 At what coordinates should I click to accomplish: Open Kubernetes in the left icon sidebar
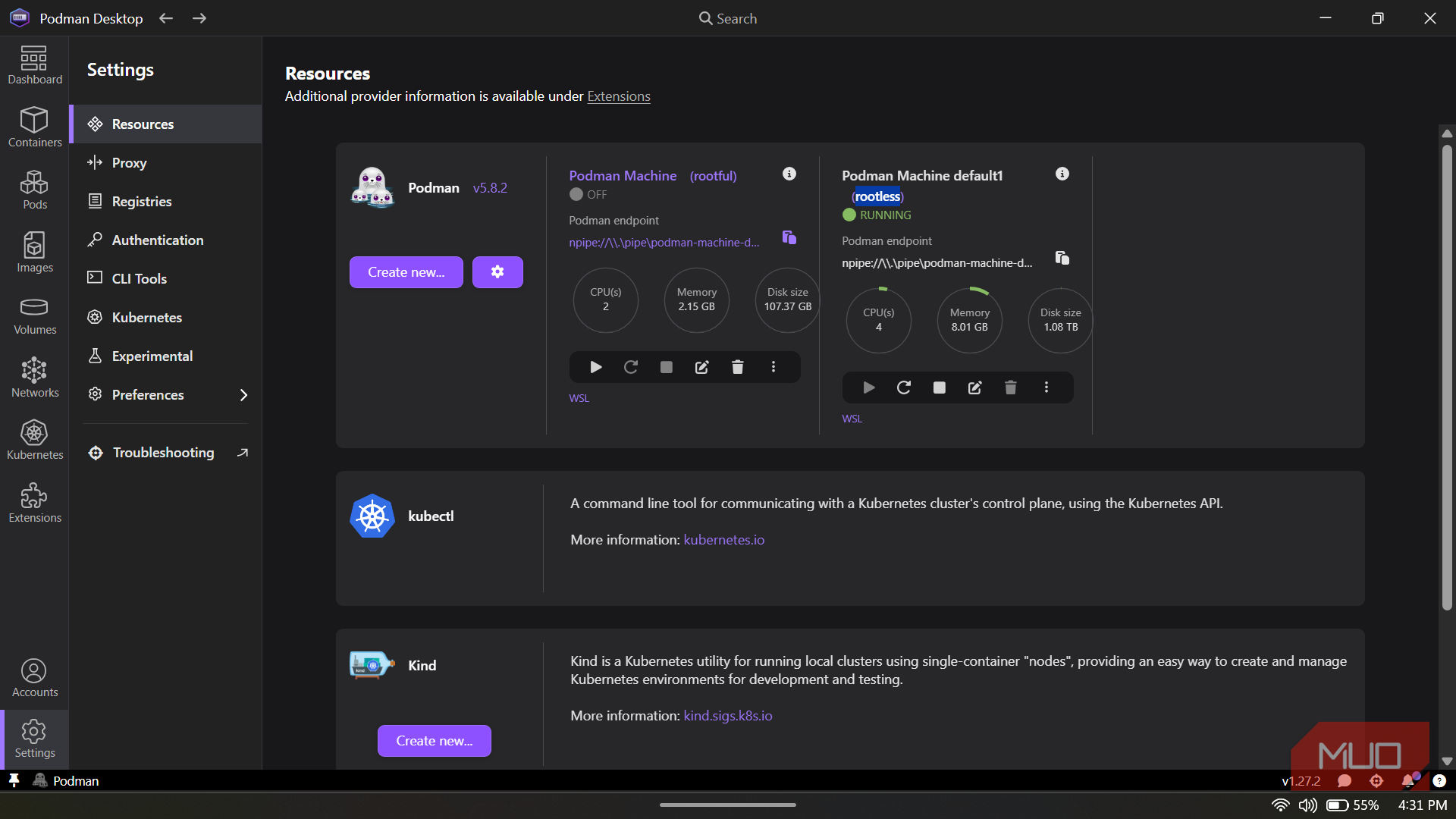(35, 441)
